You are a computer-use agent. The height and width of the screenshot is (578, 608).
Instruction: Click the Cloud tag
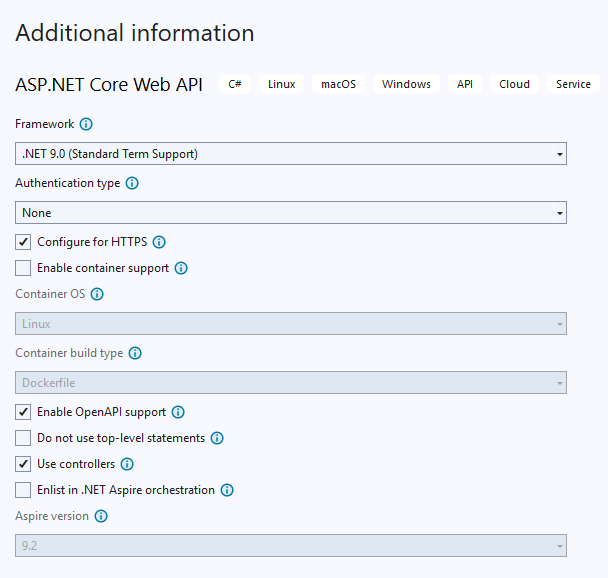[515, 84]
